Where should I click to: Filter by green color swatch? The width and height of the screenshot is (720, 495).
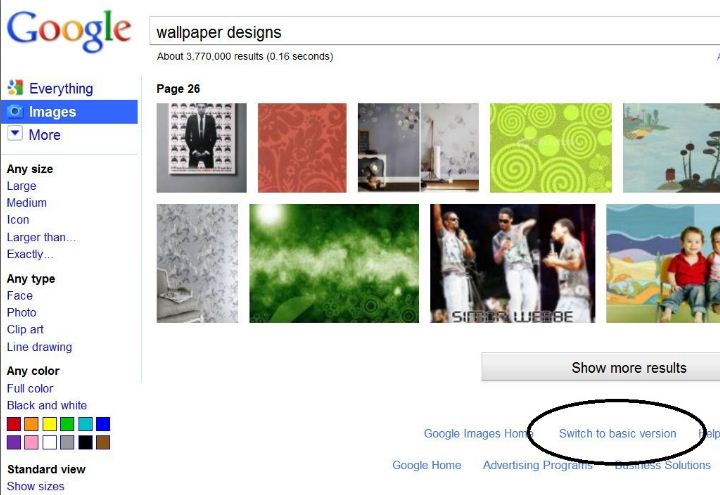pyautogui.click(x=67, y=424)
